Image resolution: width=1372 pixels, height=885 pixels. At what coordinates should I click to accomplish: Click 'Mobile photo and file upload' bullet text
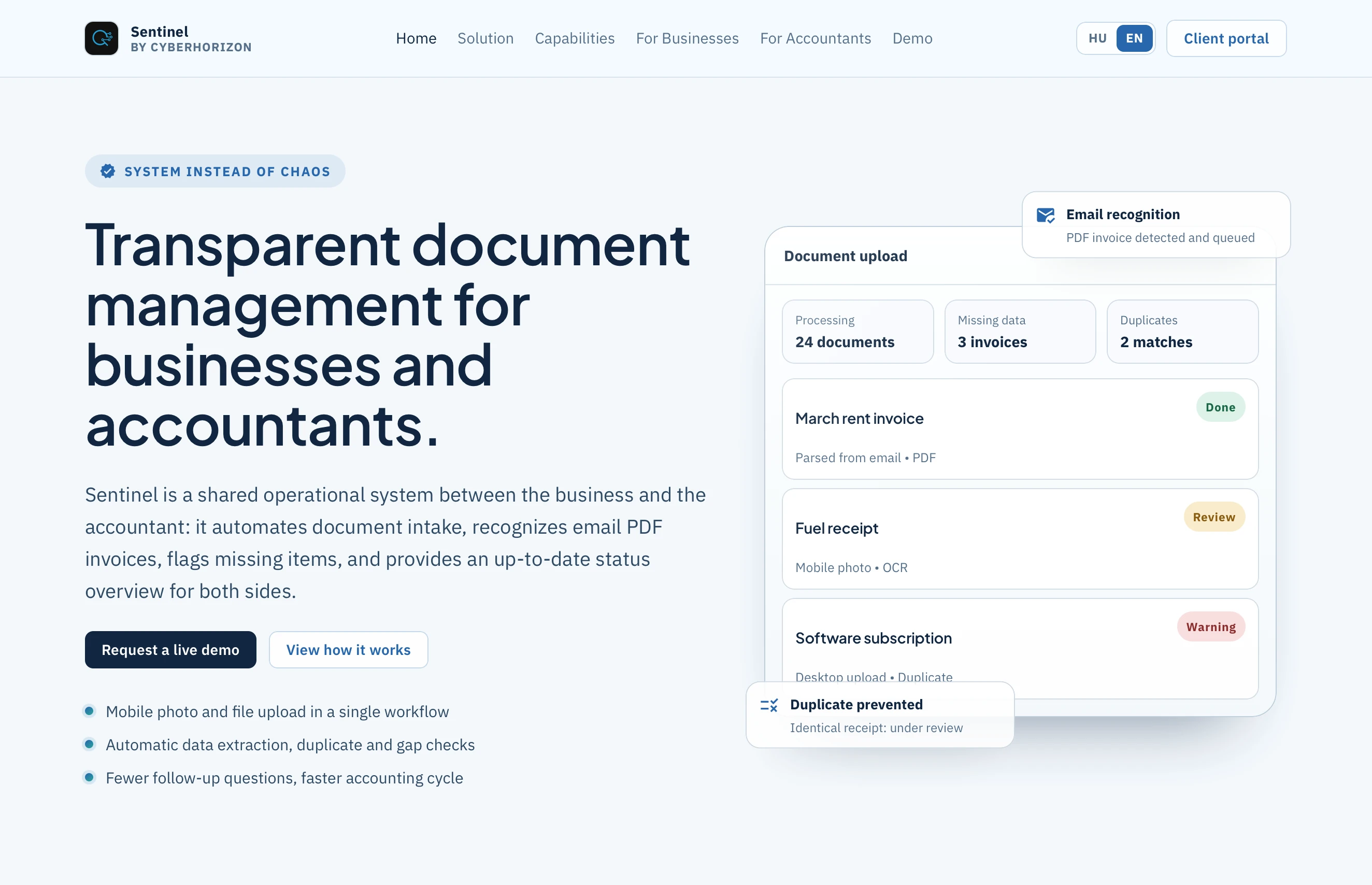click(x=277, y=712)
